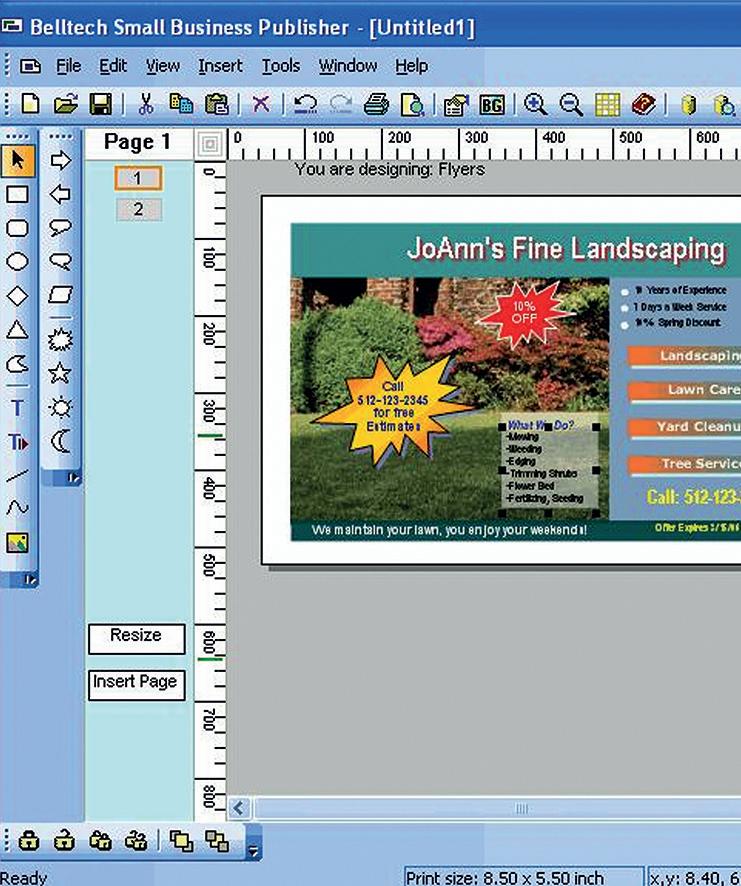
Task: Click the Undo arrow icon
Action: [306, 105]
